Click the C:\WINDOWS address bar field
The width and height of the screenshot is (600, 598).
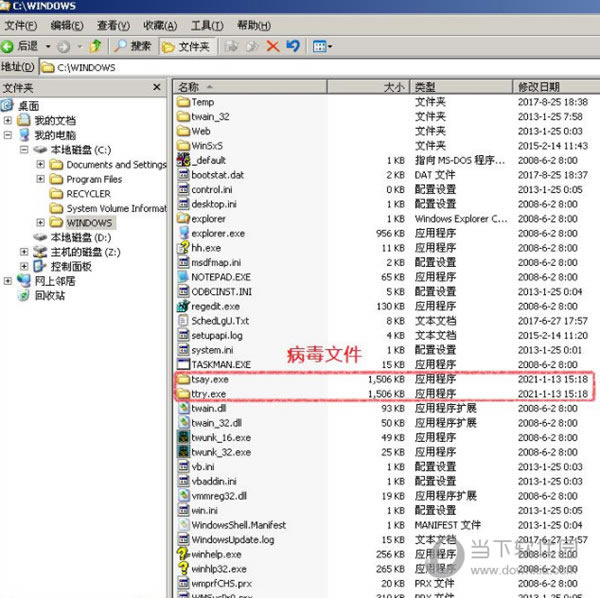point(320,67)
